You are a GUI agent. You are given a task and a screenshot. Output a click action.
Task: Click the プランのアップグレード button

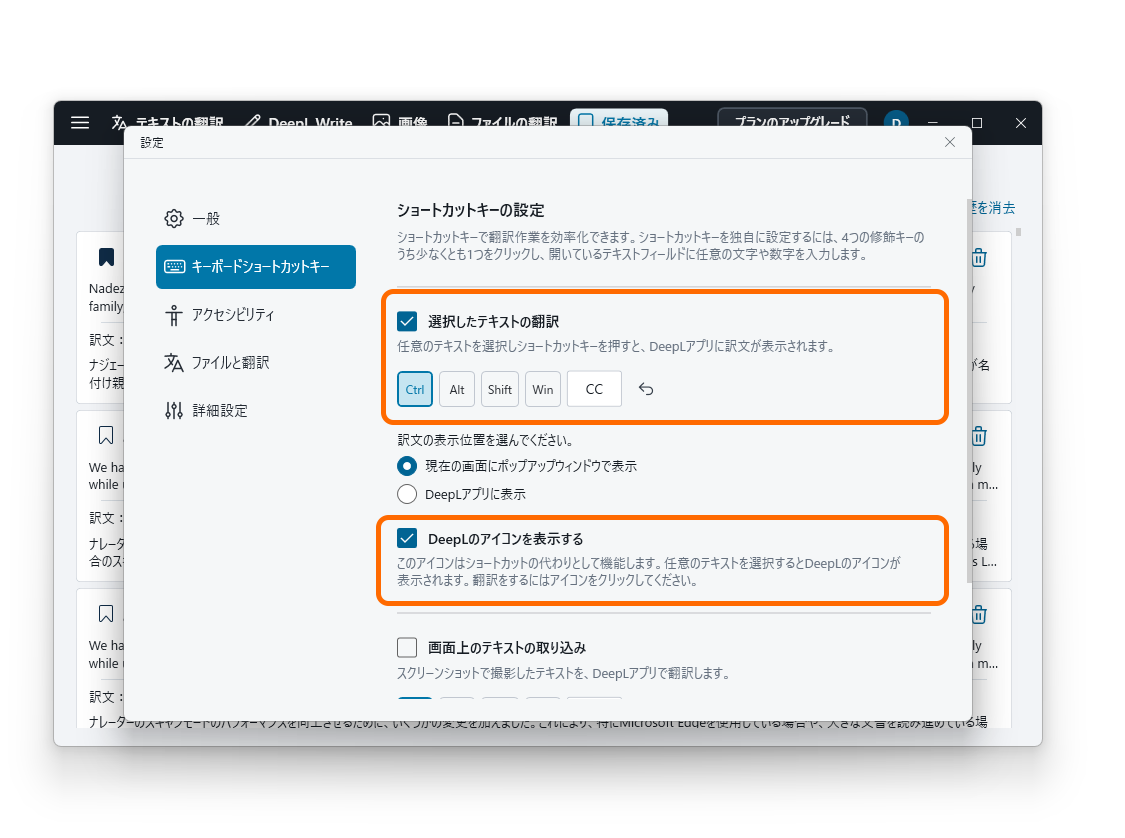pyautogui.click(x=792, y=119)
